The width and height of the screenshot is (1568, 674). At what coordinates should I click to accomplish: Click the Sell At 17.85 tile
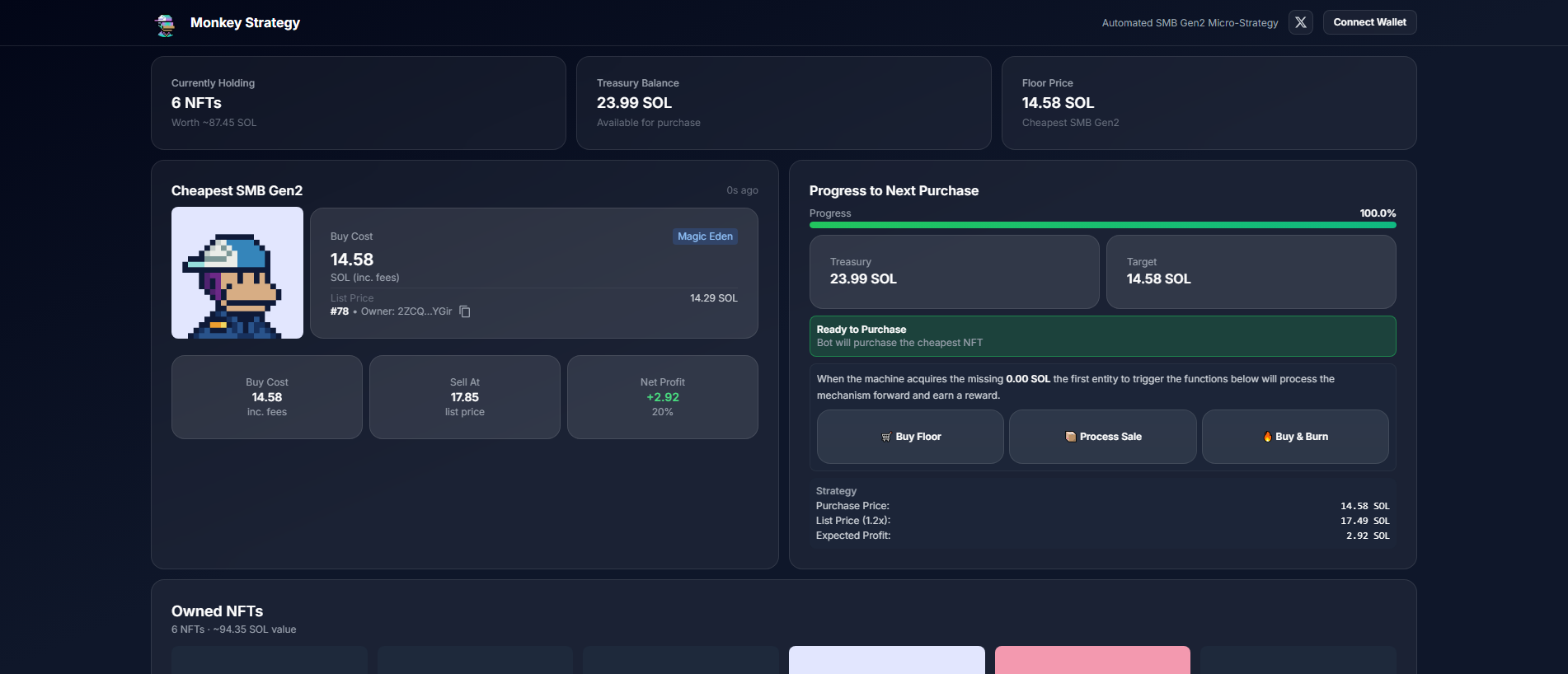click(465, 397)
